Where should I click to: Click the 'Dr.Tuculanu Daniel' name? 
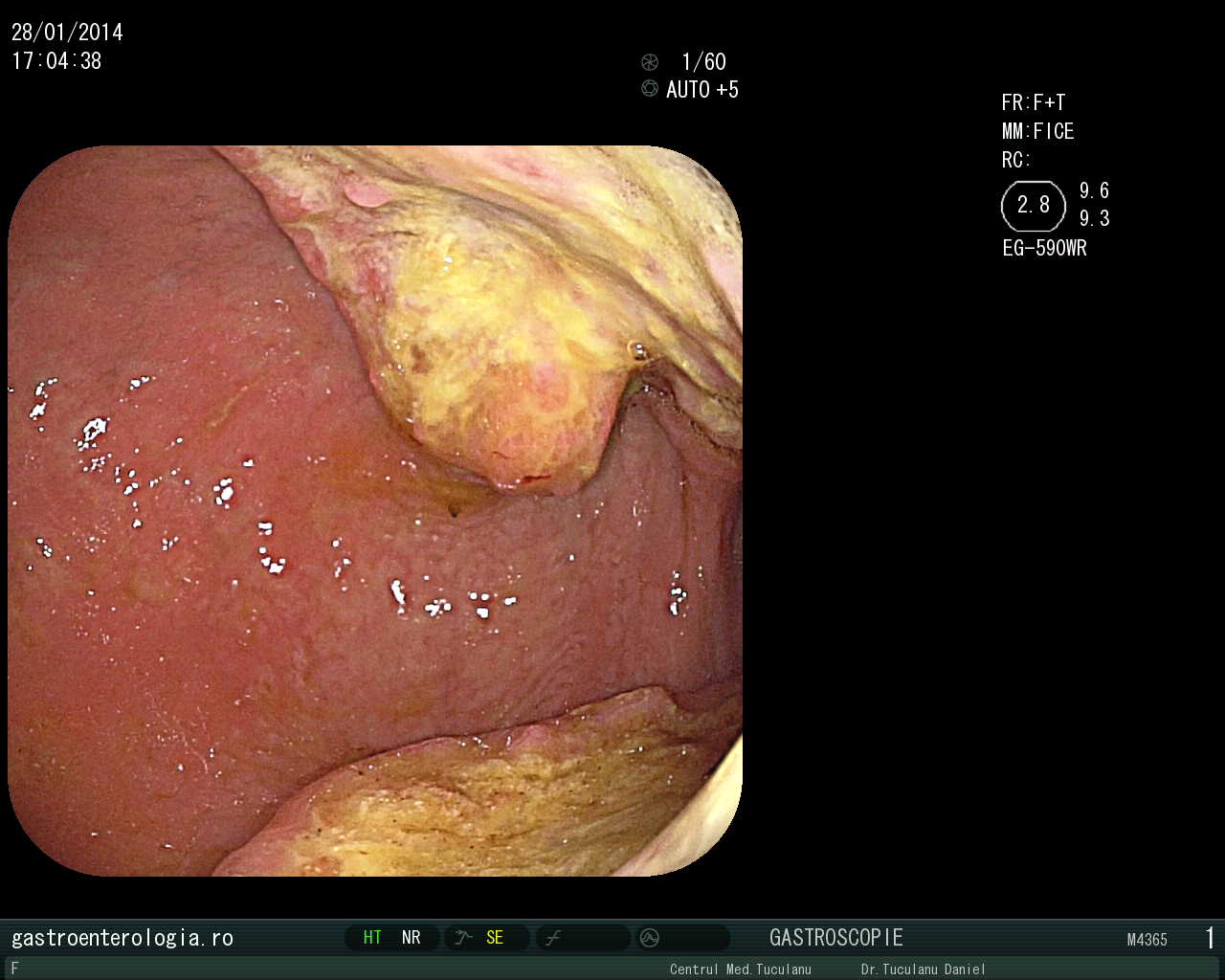click(x=924, y=969)
